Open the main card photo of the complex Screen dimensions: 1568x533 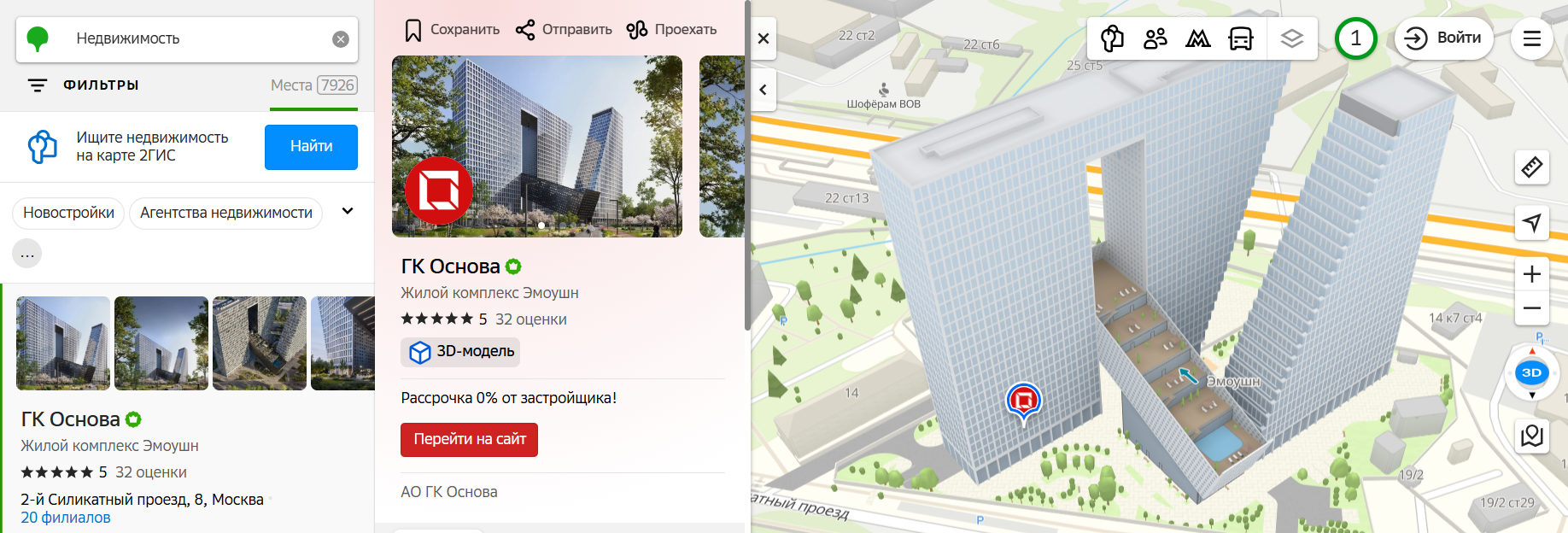[537, 146]
